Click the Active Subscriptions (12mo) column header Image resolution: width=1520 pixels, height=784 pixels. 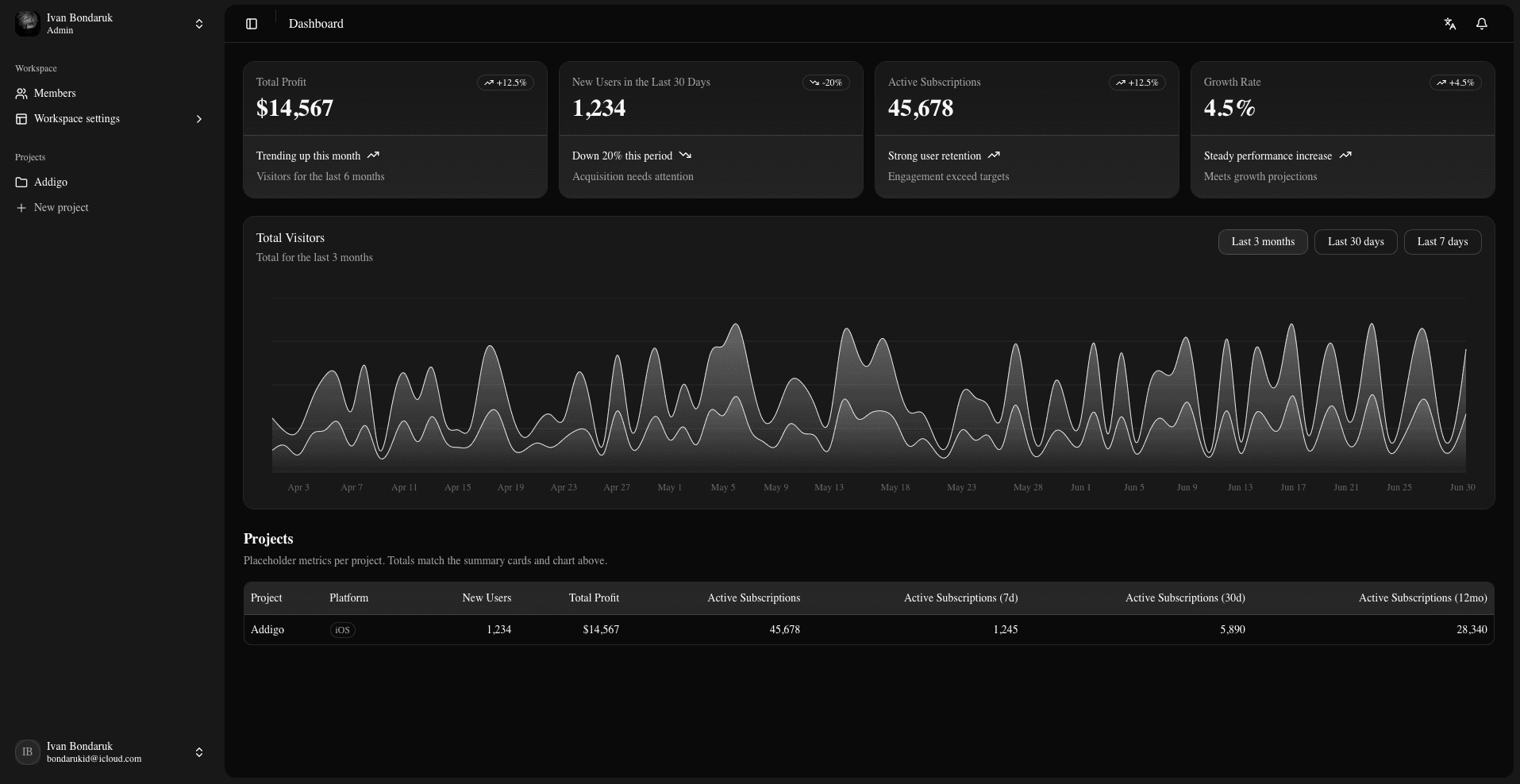1422,598
